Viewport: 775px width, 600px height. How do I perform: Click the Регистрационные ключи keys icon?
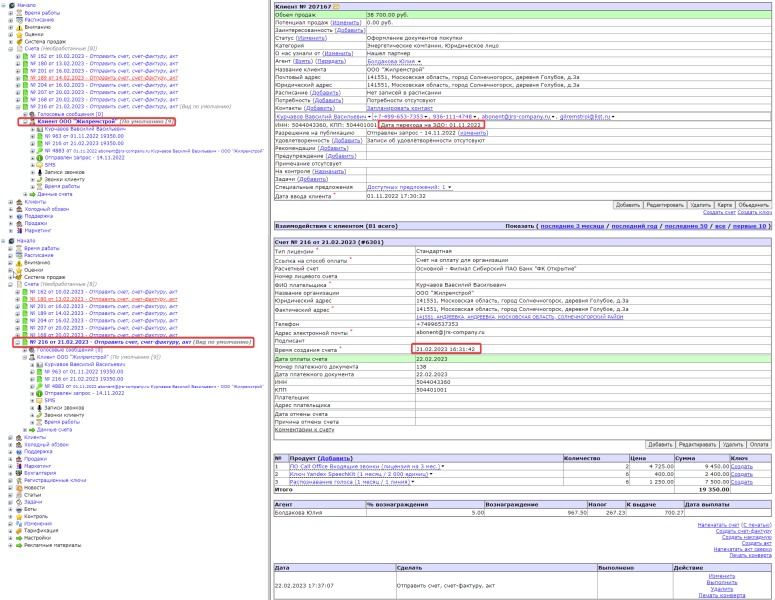pos(19,480)
